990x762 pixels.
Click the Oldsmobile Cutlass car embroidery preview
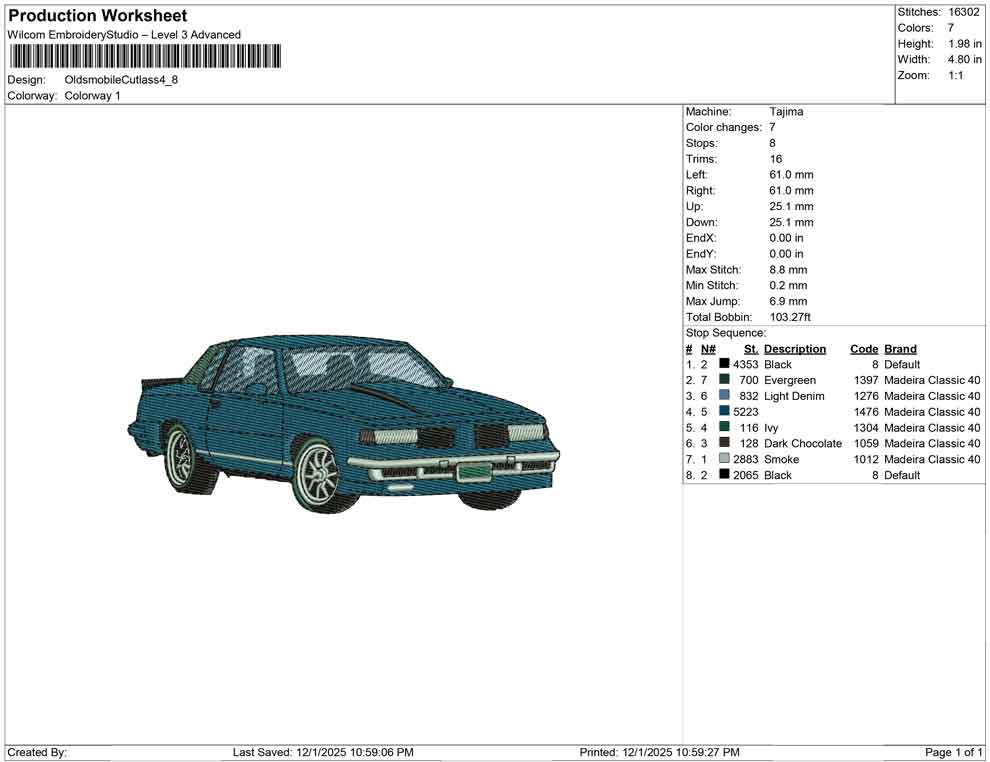[343, 423]
